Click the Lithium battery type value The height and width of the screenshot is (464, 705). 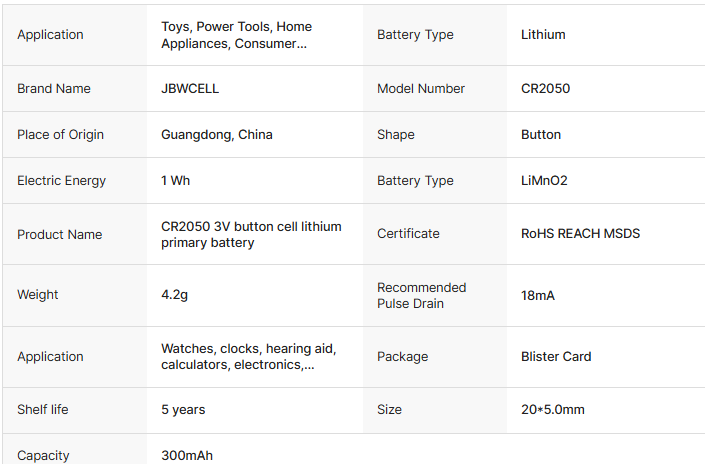pos(543,35)
